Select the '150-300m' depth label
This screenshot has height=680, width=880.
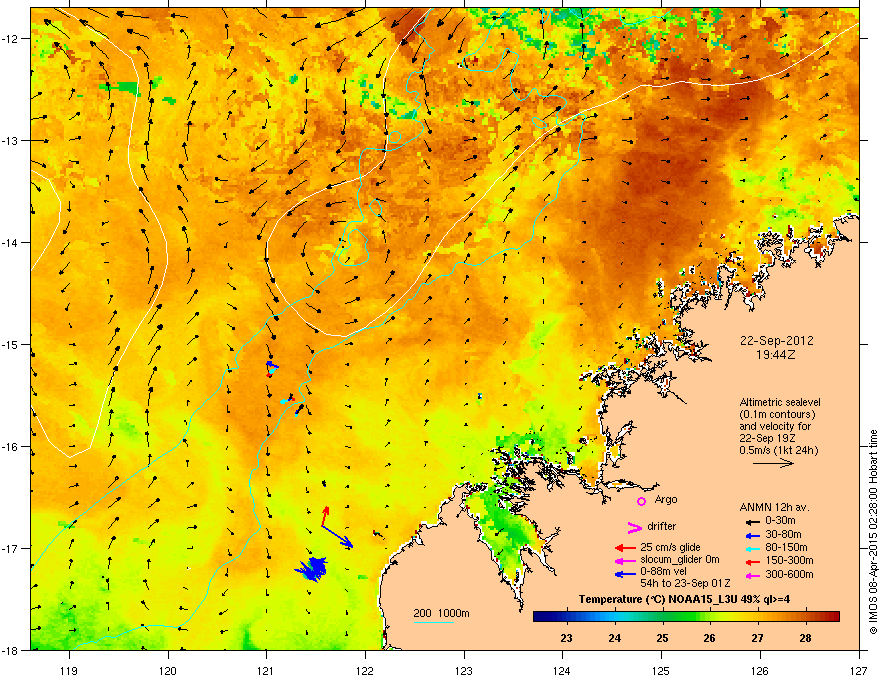point(789,560)
